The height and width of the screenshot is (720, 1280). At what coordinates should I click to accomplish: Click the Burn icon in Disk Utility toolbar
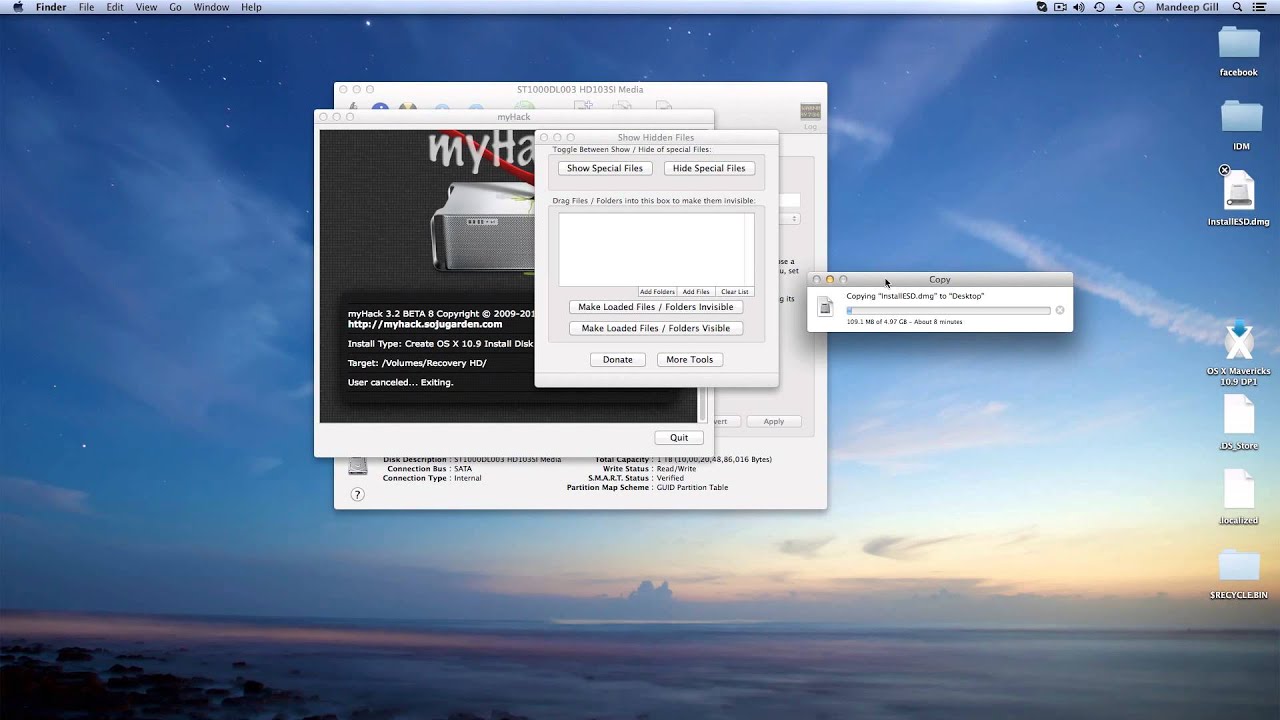[x=407, y=107]
